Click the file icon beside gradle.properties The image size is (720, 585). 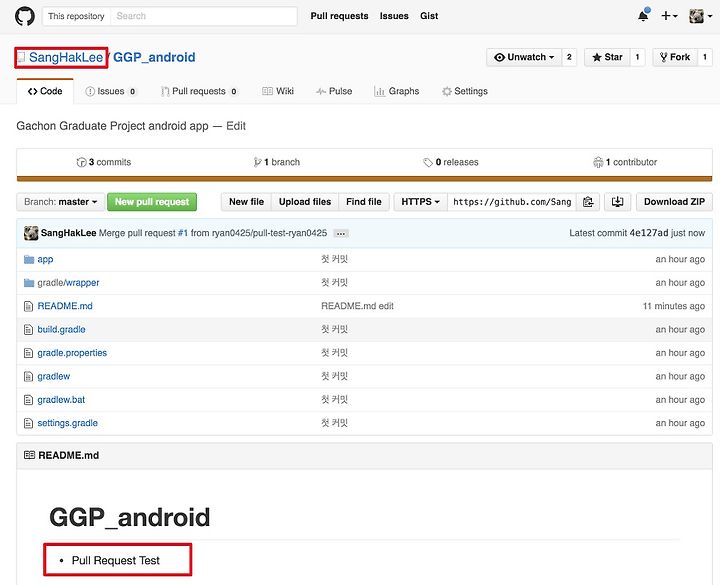pyautogui.click(x=28, y=353)
